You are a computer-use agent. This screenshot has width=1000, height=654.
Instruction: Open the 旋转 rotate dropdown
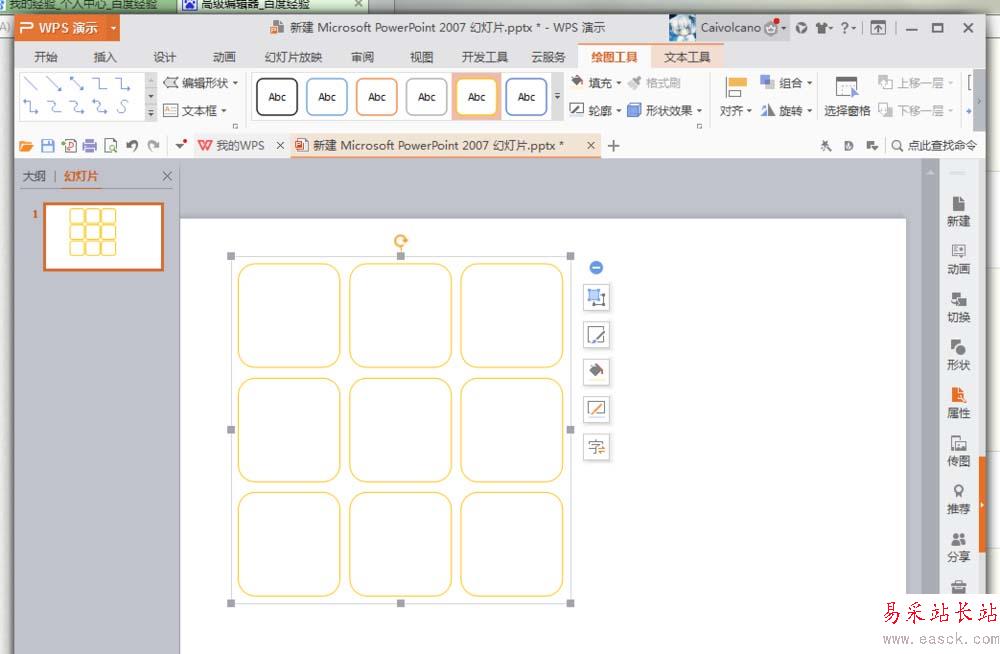(786, 110)
